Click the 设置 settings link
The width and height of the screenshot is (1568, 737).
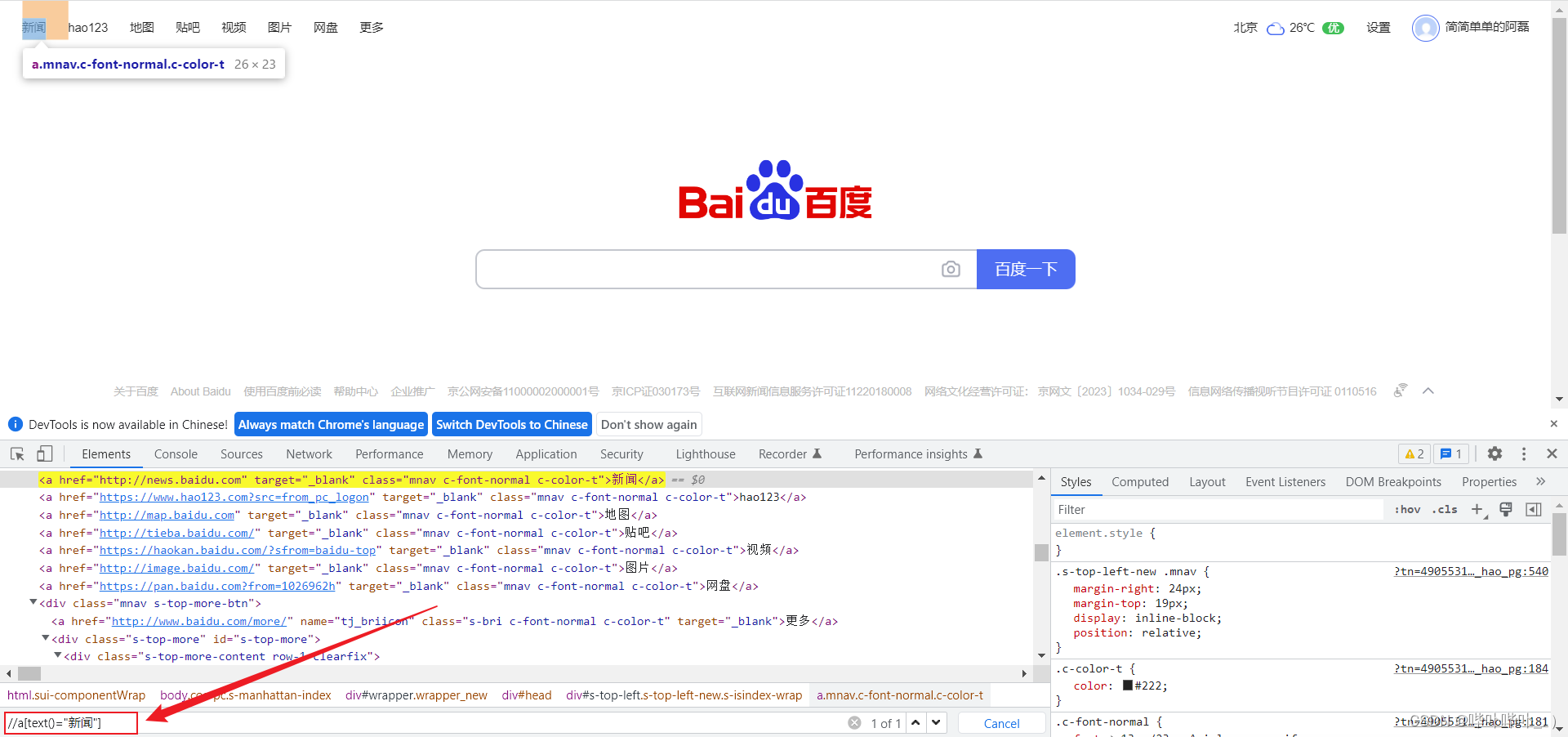(x=1379, y=28)
